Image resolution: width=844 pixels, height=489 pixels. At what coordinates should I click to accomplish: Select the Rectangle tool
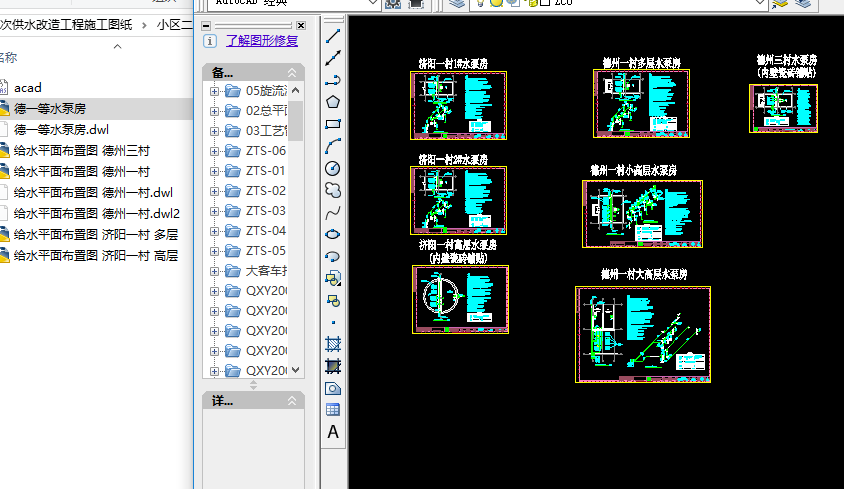(x=333, y=124)
